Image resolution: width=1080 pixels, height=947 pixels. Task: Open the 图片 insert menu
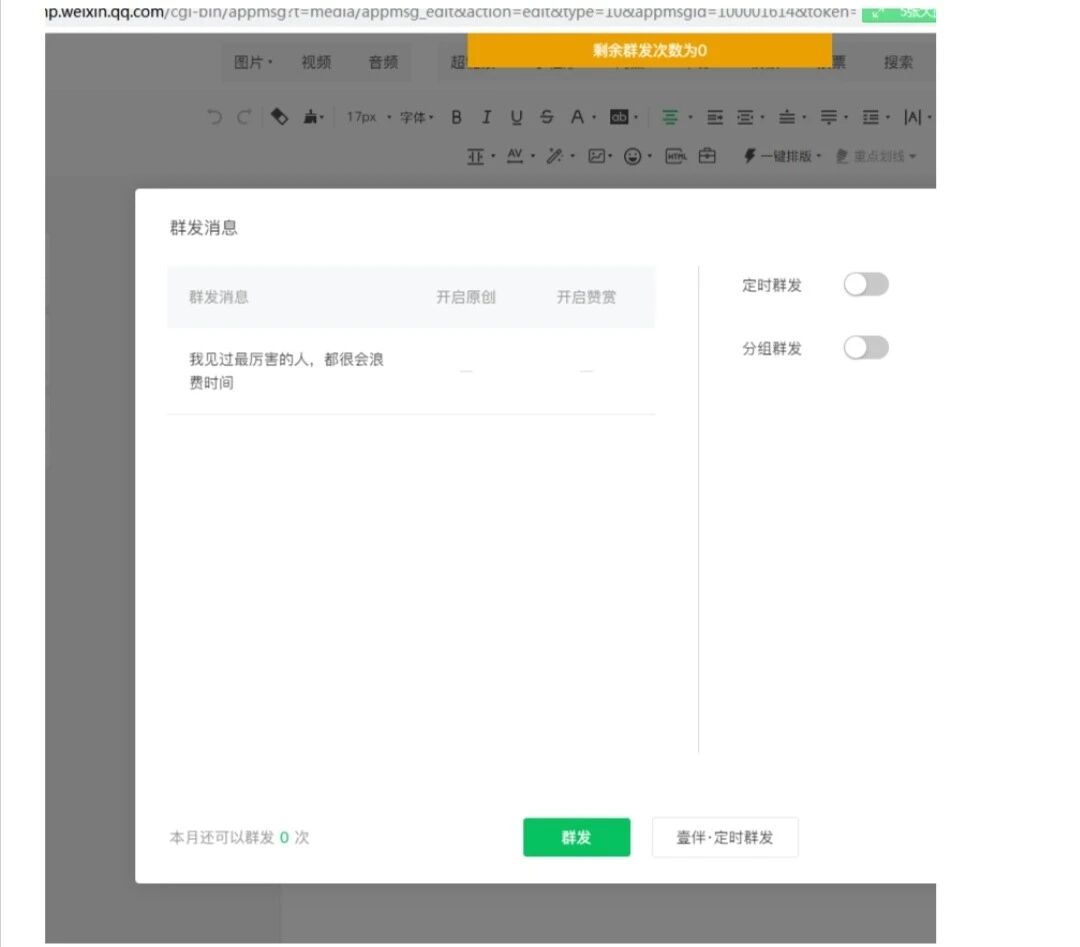[x=253, y=62]
